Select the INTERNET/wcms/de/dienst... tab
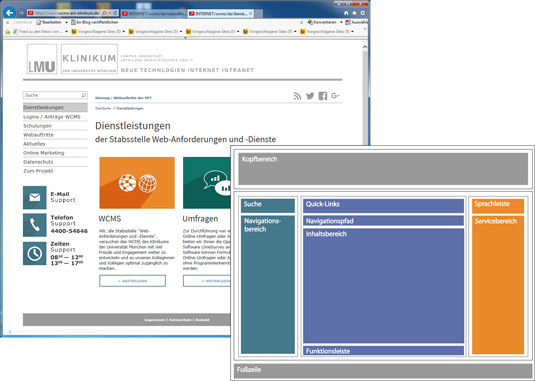 pos(220,13)
